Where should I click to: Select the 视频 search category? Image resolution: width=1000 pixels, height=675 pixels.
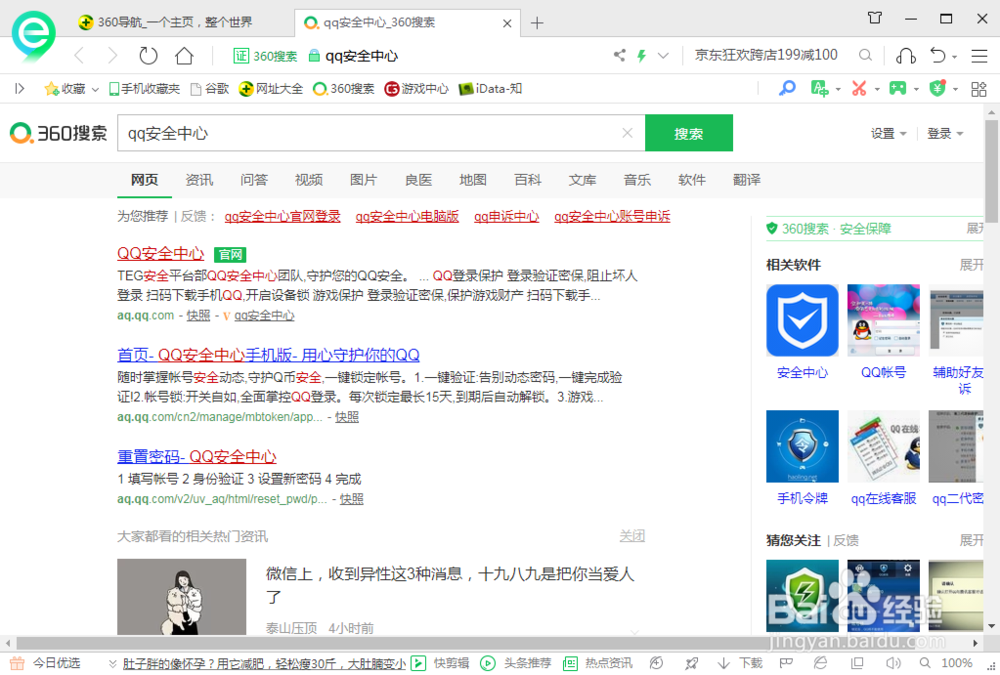coord(309,180)
